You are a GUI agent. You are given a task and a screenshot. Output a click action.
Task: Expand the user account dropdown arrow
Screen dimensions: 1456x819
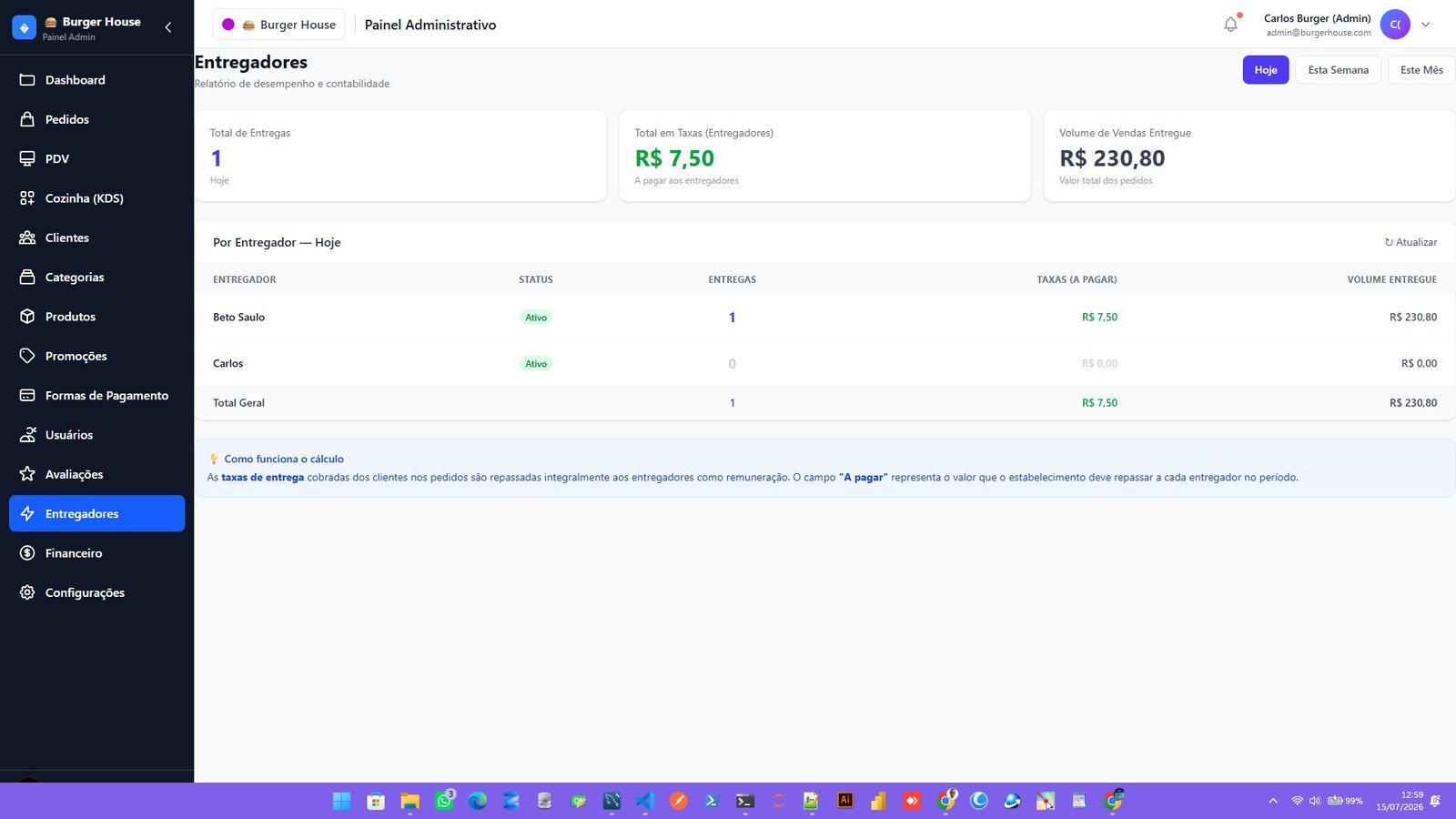pyautogui.click(x=1426, y=25)
